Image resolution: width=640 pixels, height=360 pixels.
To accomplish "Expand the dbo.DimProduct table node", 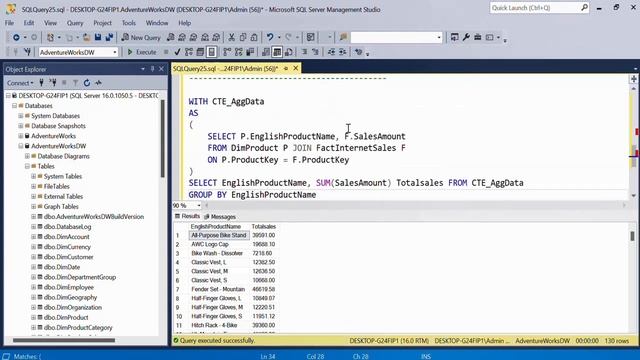I will click(x=33, y=317).
